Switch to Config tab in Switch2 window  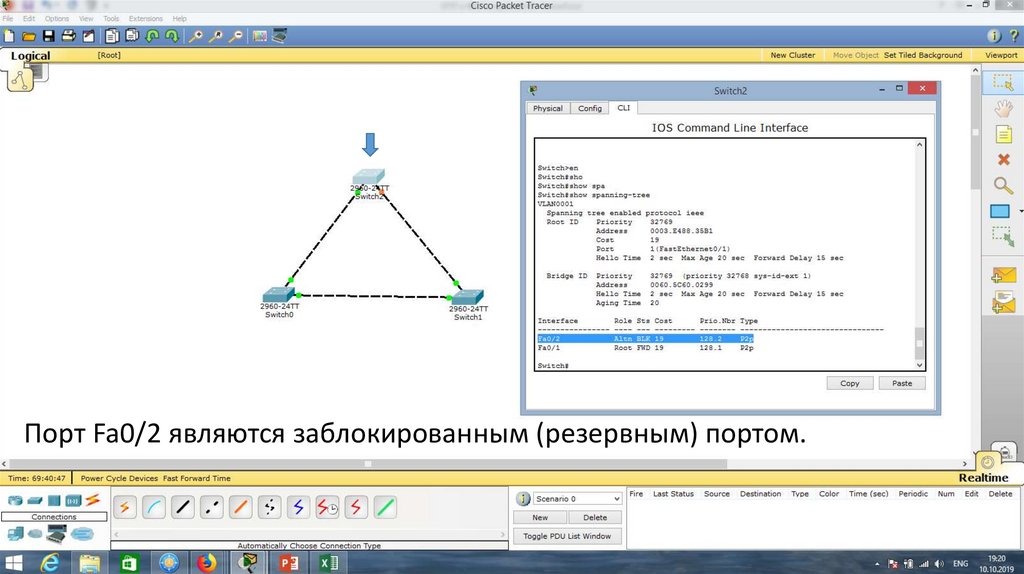coord(590,108)
